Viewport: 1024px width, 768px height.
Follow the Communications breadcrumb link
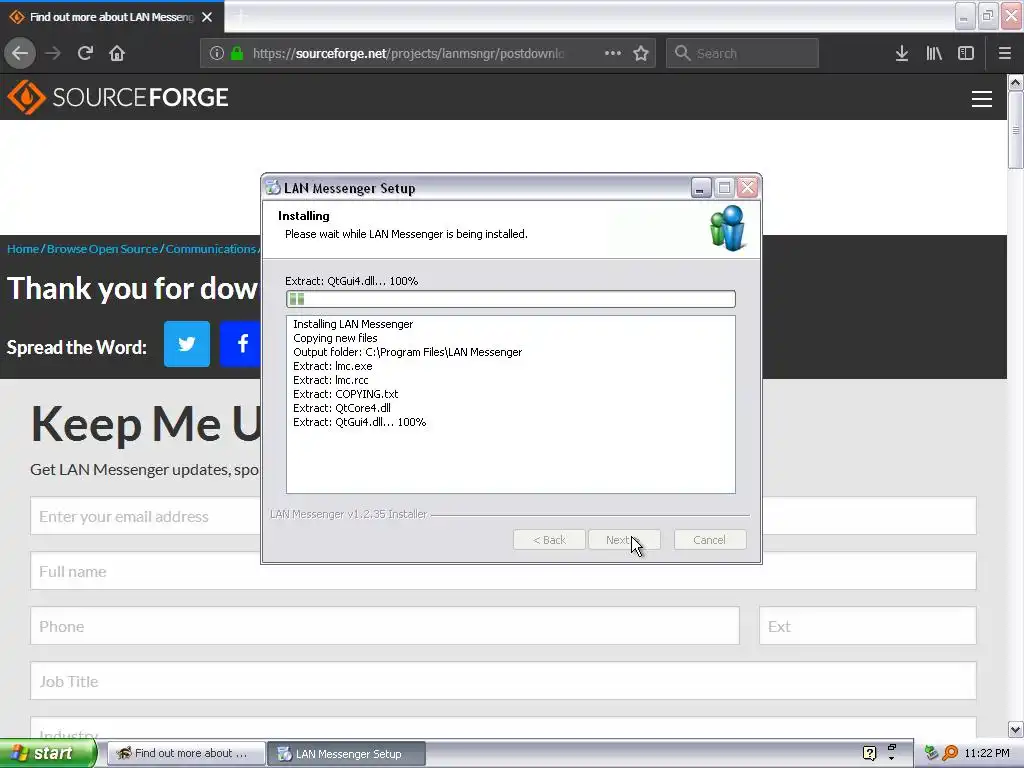click(210, 249)
